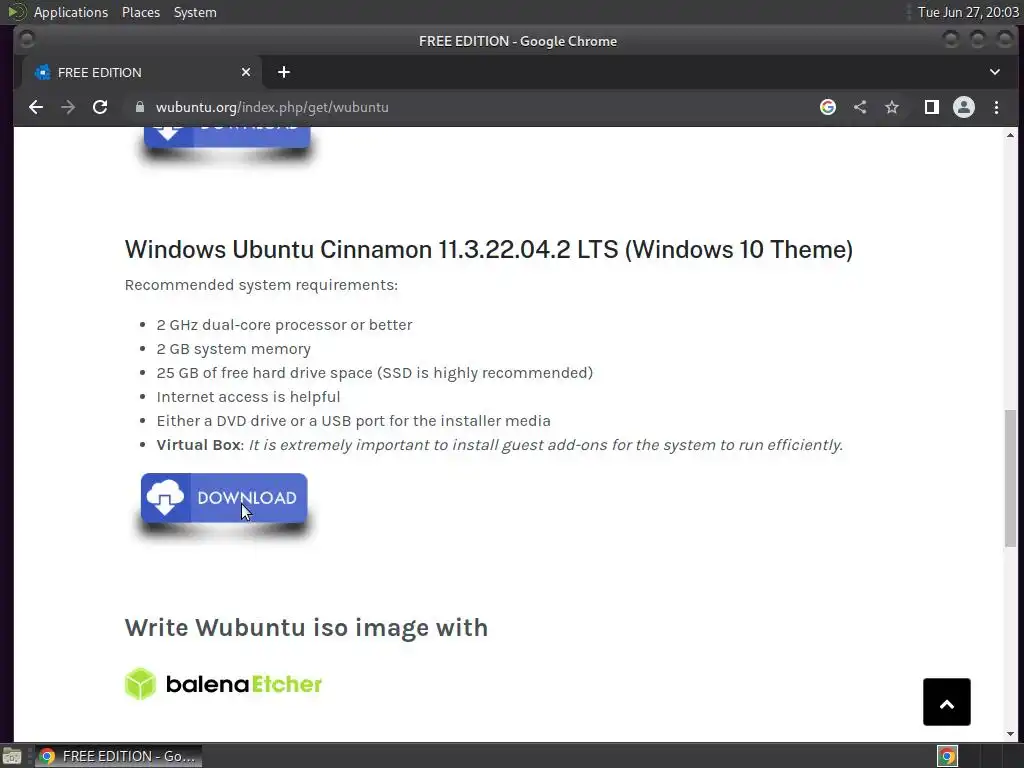Click 'Write Wubuntu iso image with' heading
This screenshot has height=768, width=1024.
tap(306, 628)
